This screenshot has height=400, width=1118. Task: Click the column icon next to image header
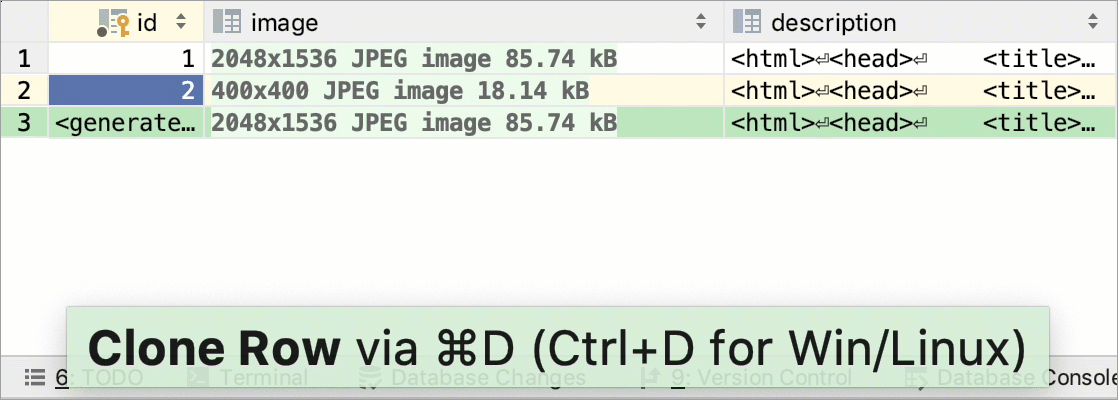tap(227, 23)
